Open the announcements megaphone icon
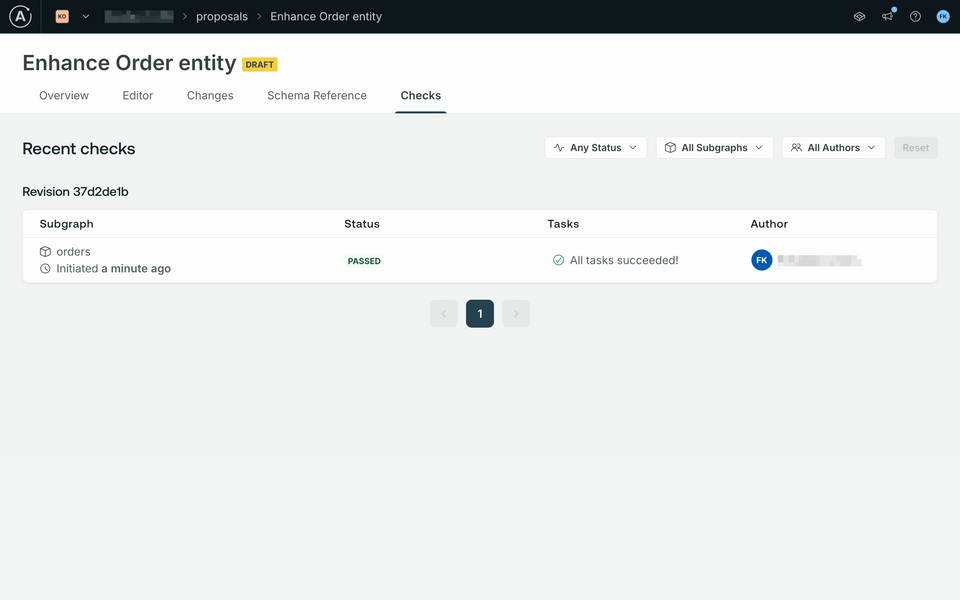The height and width of the screenshot is (600, 960). [887, 17]
